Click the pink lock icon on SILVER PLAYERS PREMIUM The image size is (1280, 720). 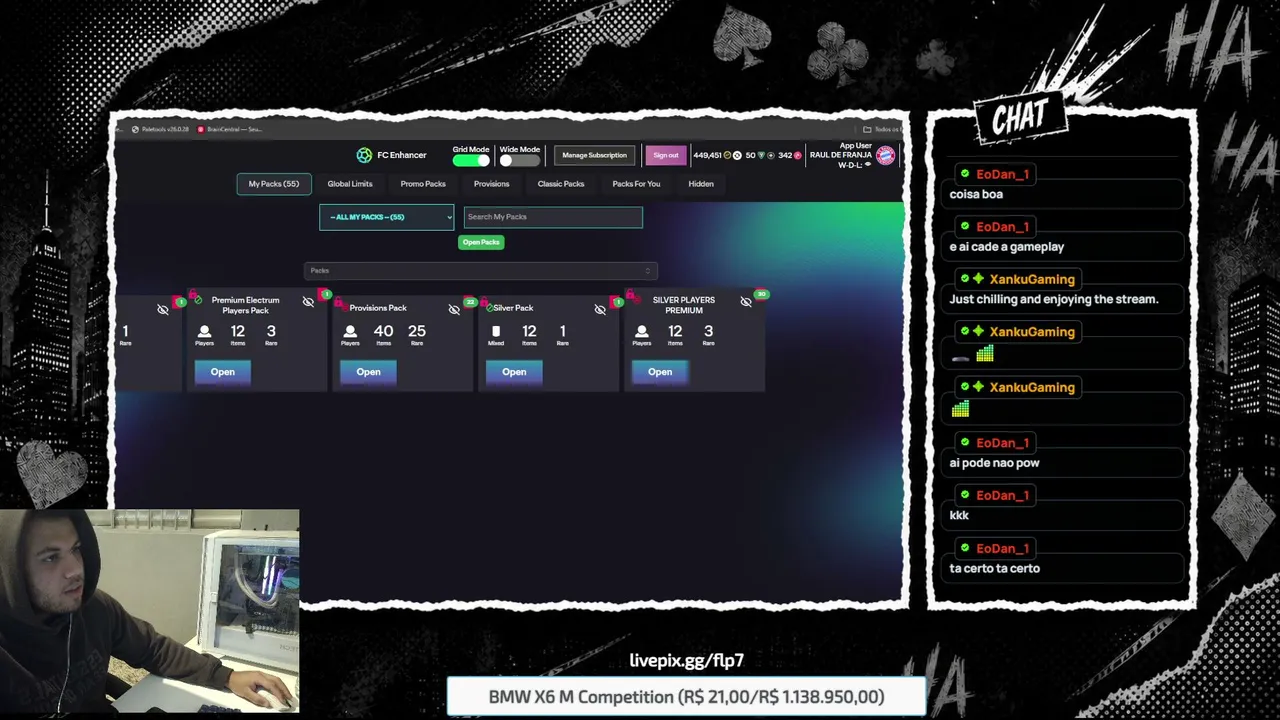[632, 296]
